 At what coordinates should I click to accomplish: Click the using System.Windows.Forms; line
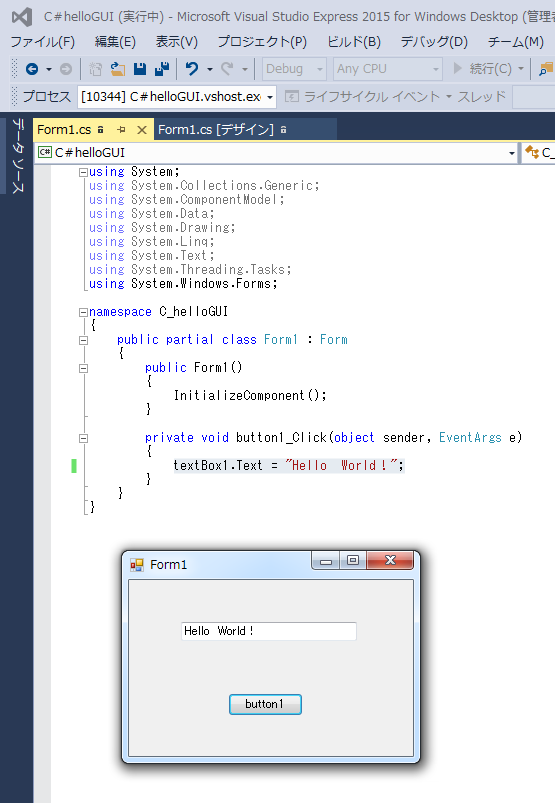(183, 284)
